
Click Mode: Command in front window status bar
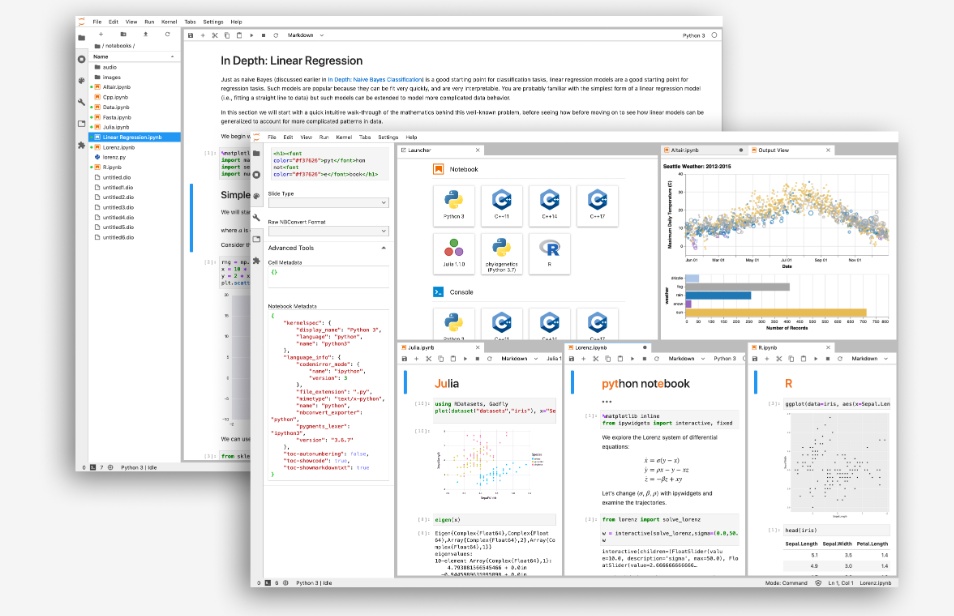[x=786, y=583]
